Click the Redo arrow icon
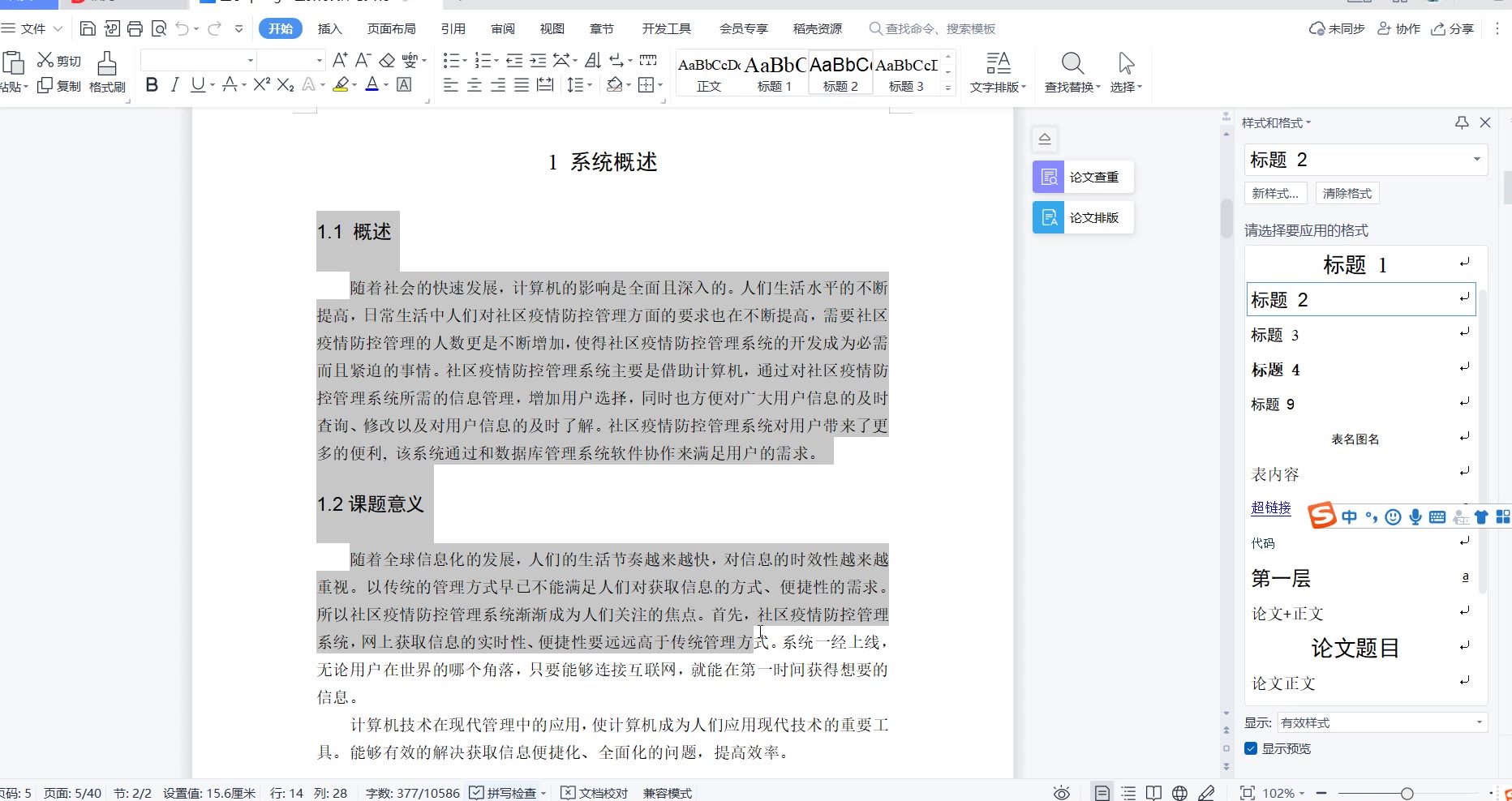1512x801 pixels. click(215, 29)
